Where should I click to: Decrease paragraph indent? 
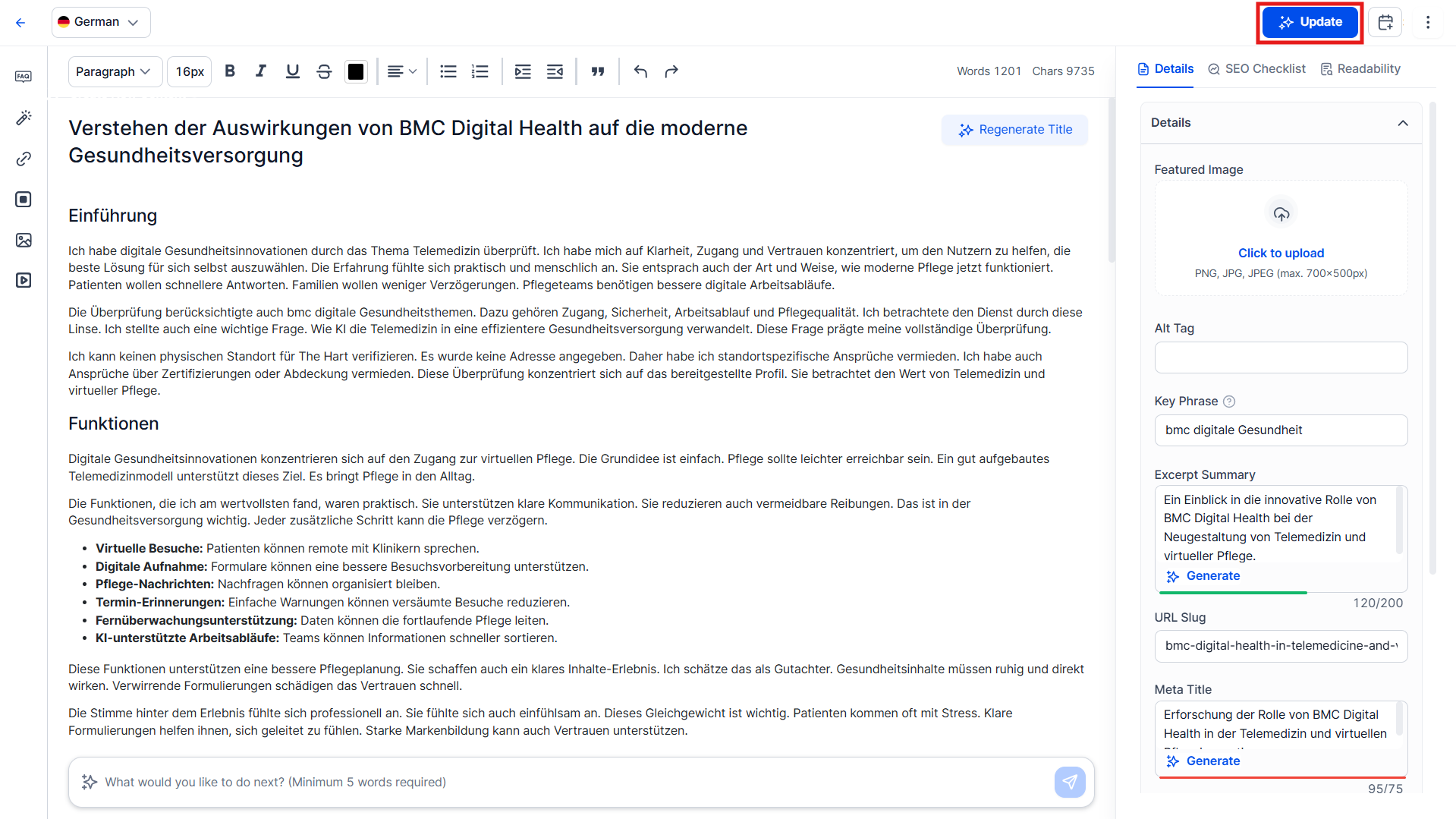555,71
